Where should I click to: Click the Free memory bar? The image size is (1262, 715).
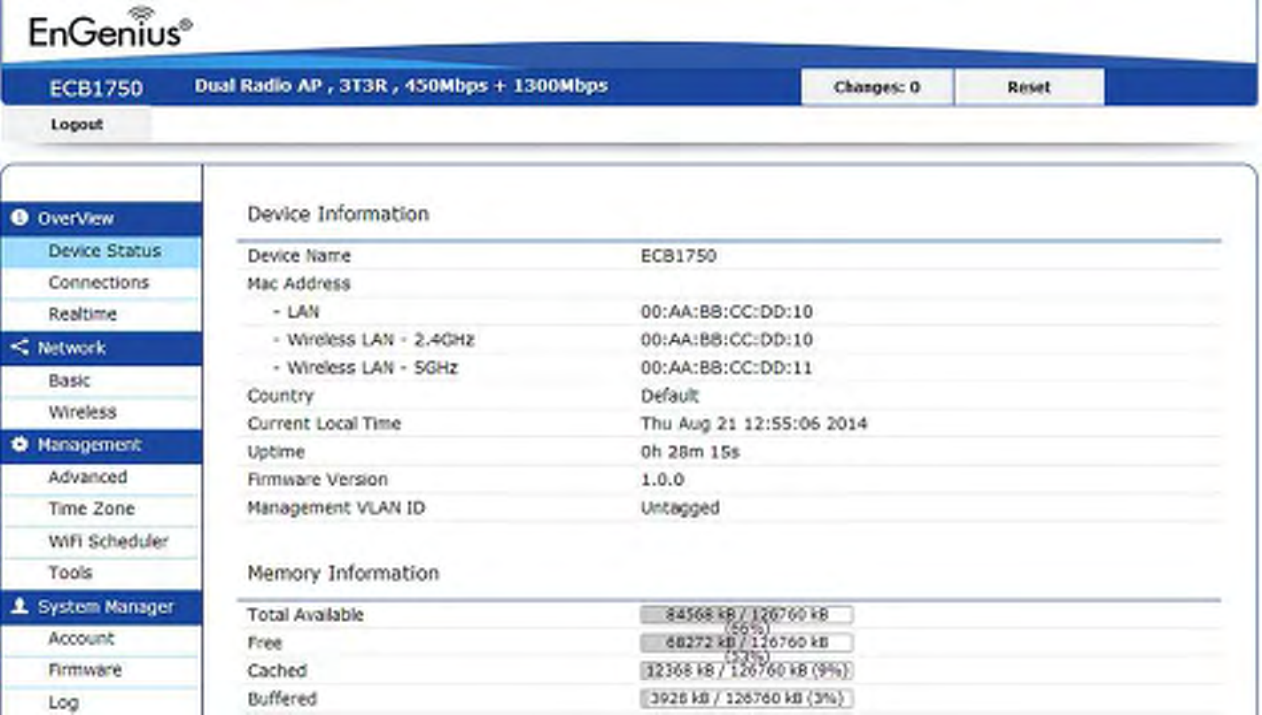(747, 642)
